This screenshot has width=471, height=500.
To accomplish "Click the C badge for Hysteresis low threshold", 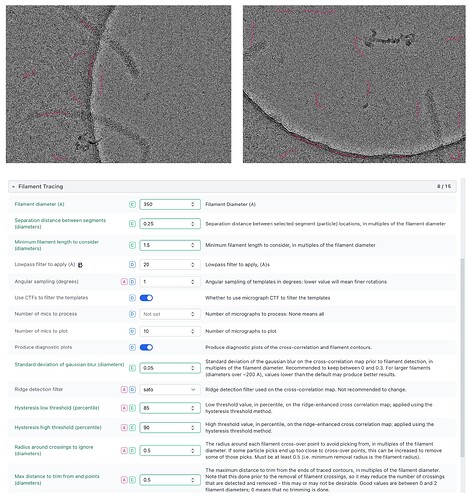I will point(132,408).
